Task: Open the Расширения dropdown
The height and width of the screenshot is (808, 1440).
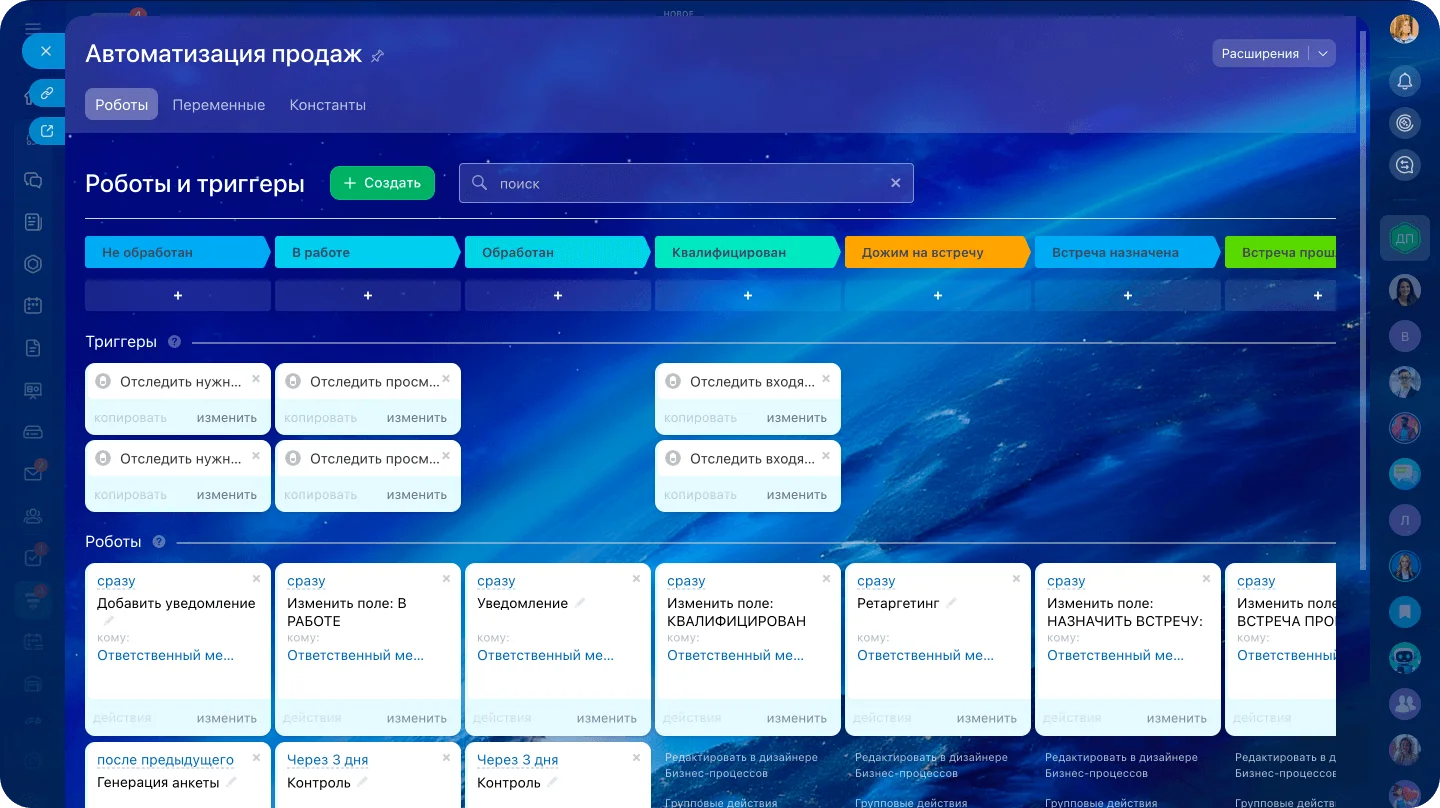Action: click(1273, 54)
